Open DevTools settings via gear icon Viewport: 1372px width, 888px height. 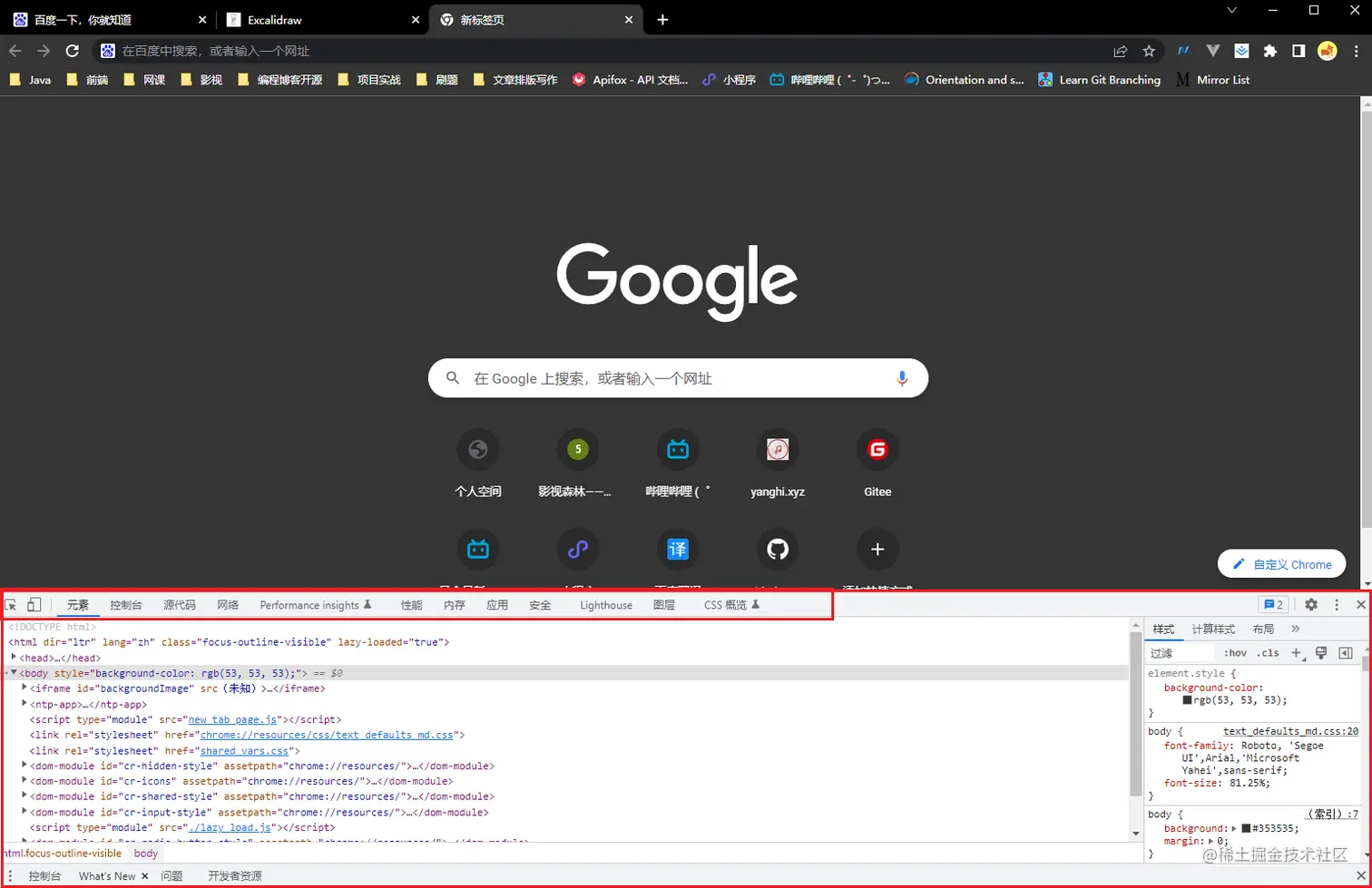[1312, 604]
